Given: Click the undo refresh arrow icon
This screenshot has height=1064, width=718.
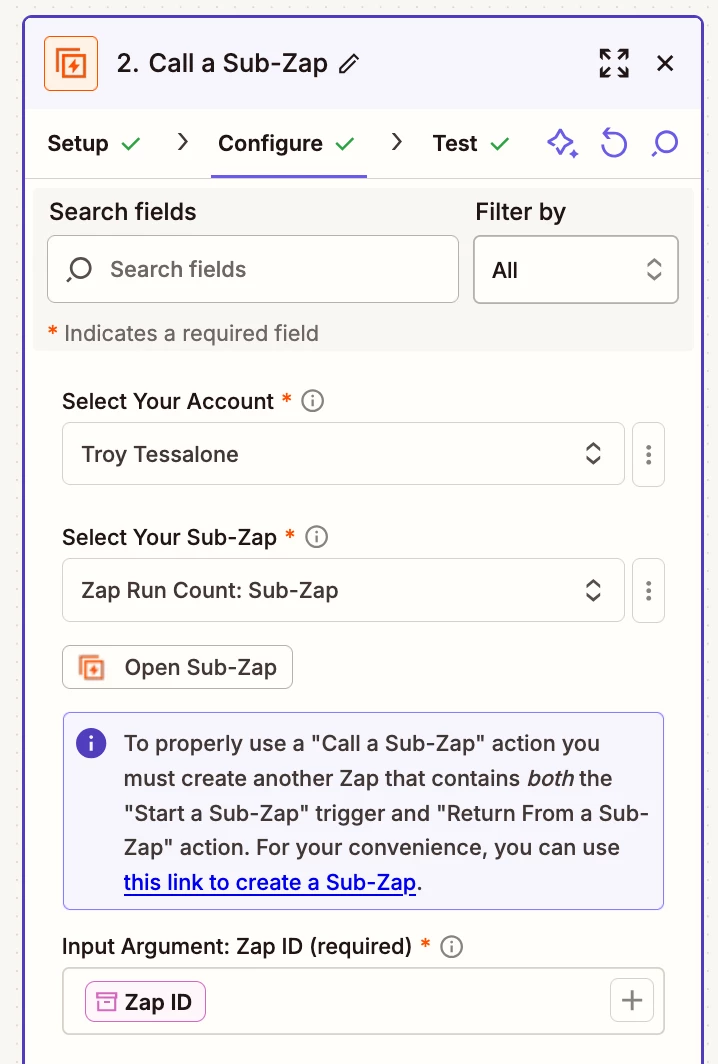Looking at the screenshot, I should click(x=613, y=144).
